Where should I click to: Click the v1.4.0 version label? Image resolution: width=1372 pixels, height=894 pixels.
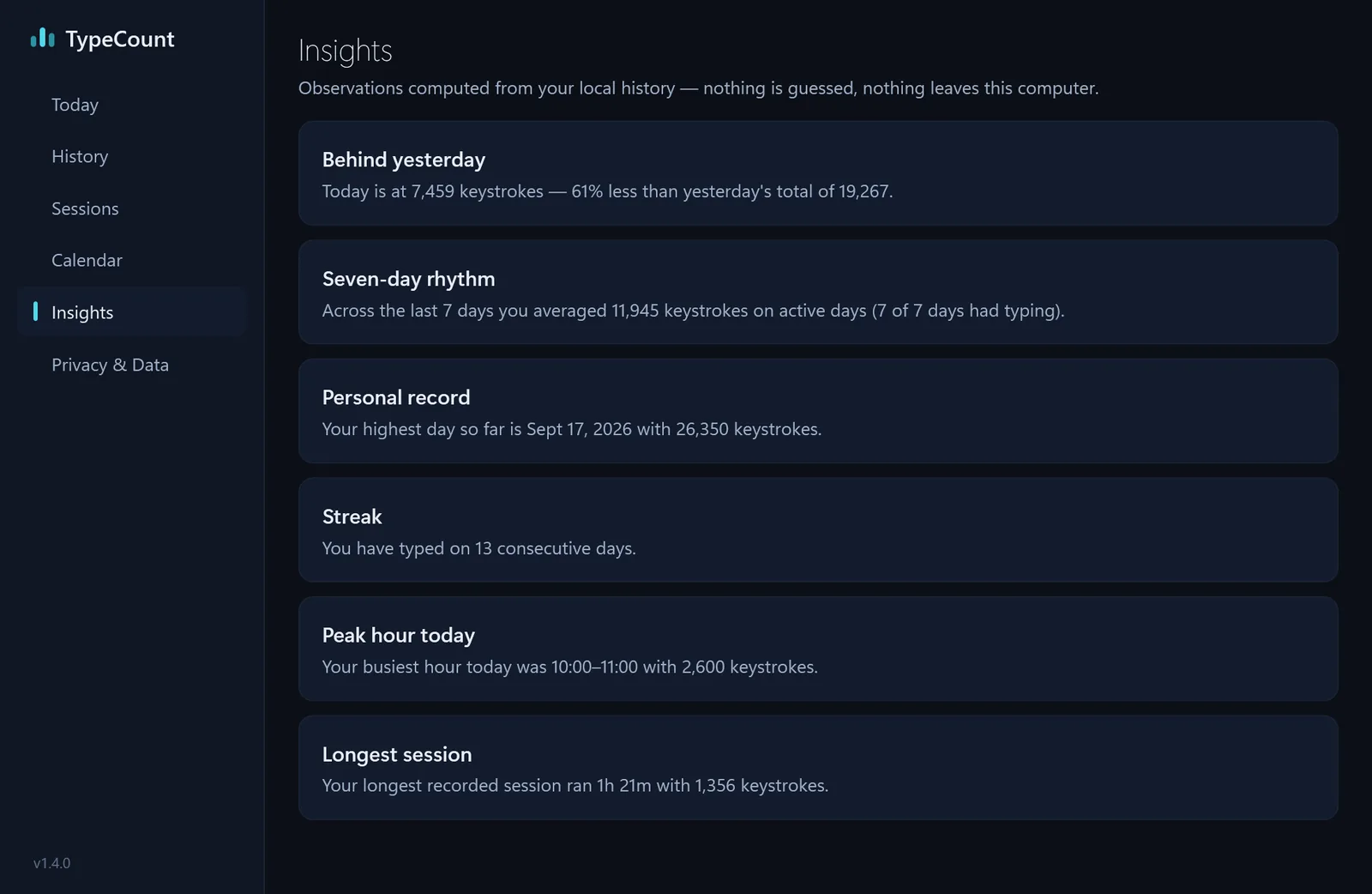[51, 863]
